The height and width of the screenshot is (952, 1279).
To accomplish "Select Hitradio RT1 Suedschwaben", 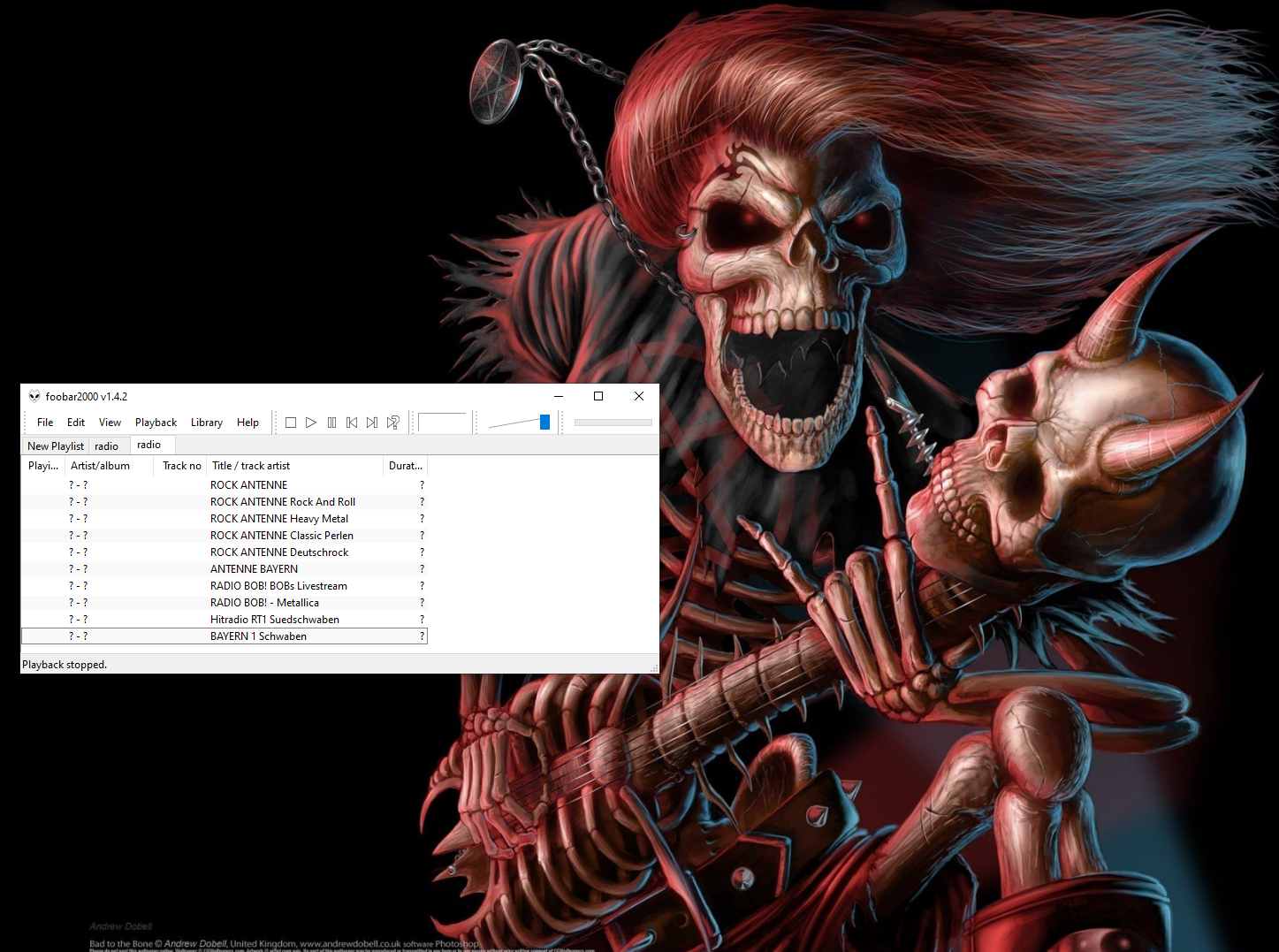I will tap(225, 620).
